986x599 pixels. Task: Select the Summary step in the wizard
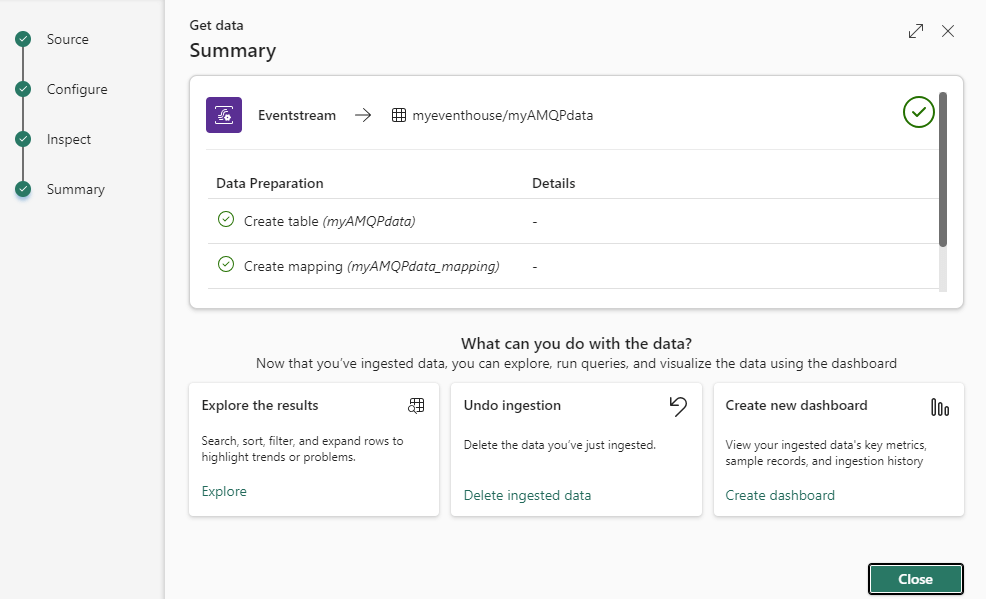75,189
